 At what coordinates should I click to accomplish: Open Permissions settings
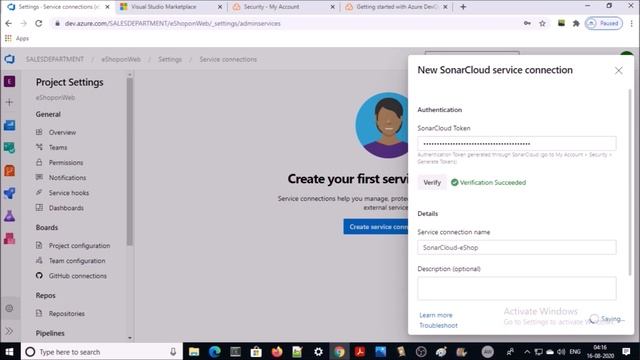[66, 162]
